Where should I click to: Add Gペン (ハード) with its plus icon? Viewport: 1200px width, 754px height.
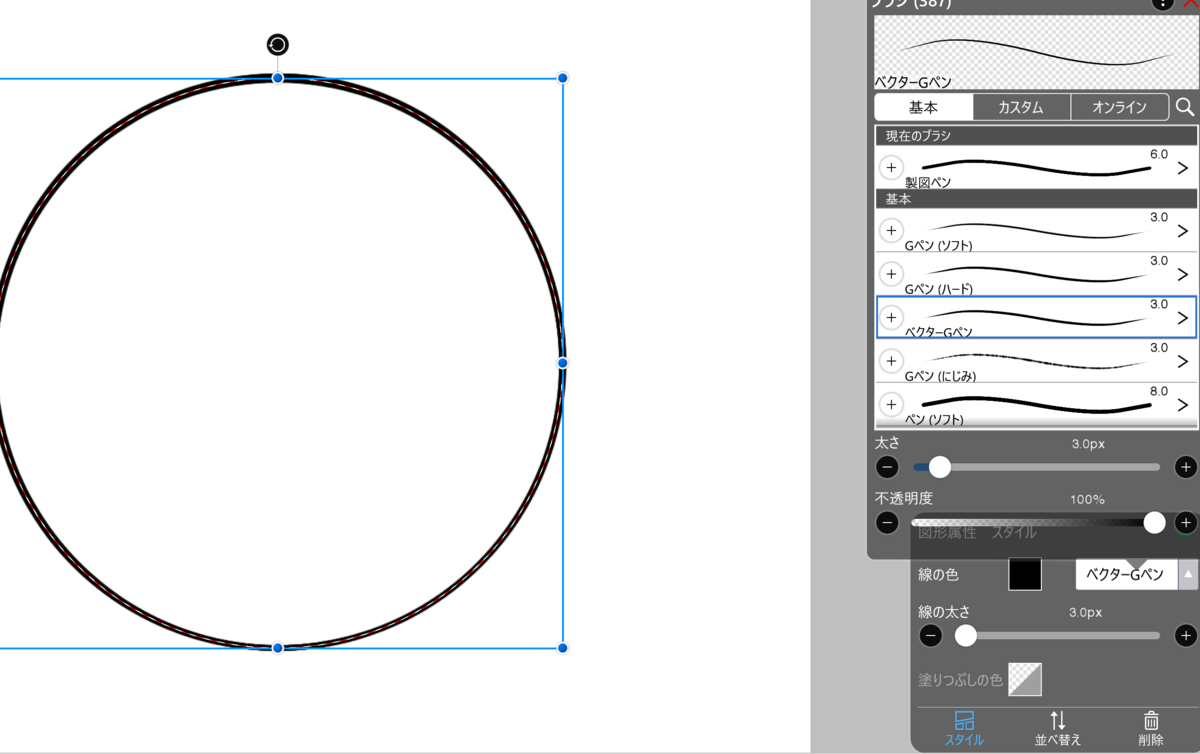(x=891, y=274)
